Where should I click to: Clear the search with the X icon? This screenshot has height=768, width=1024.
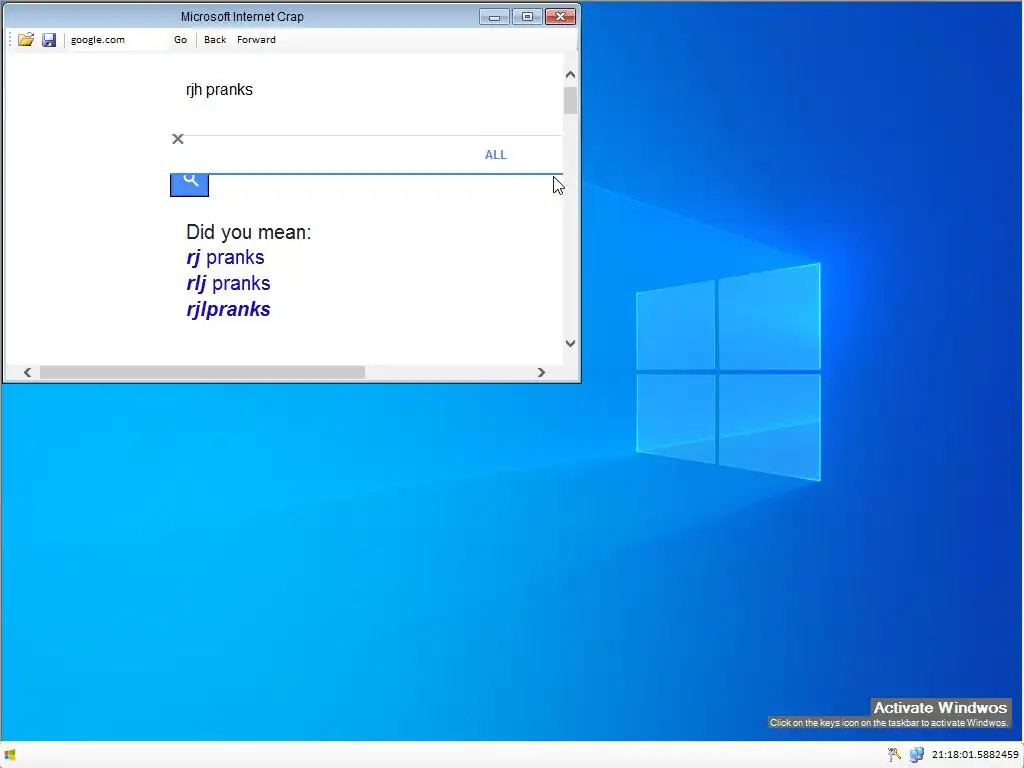point(178,139)
